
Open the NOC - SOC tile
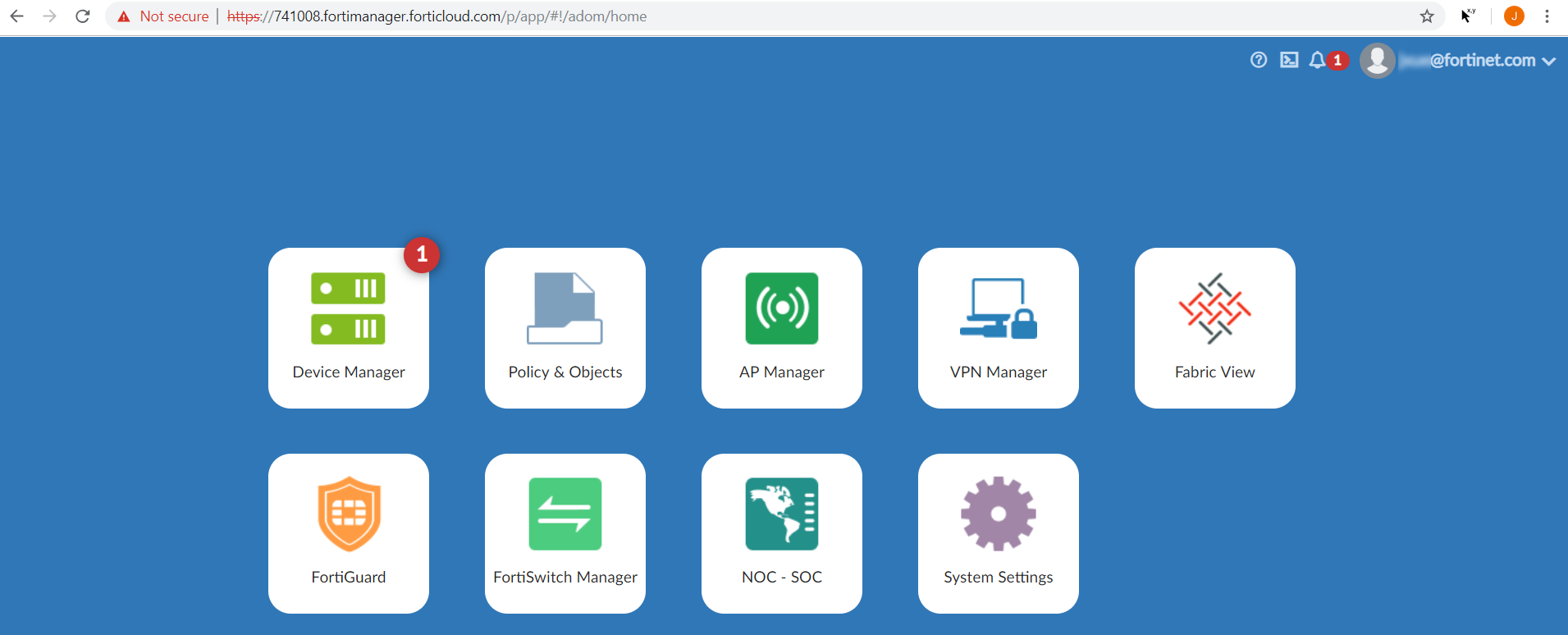782,533
